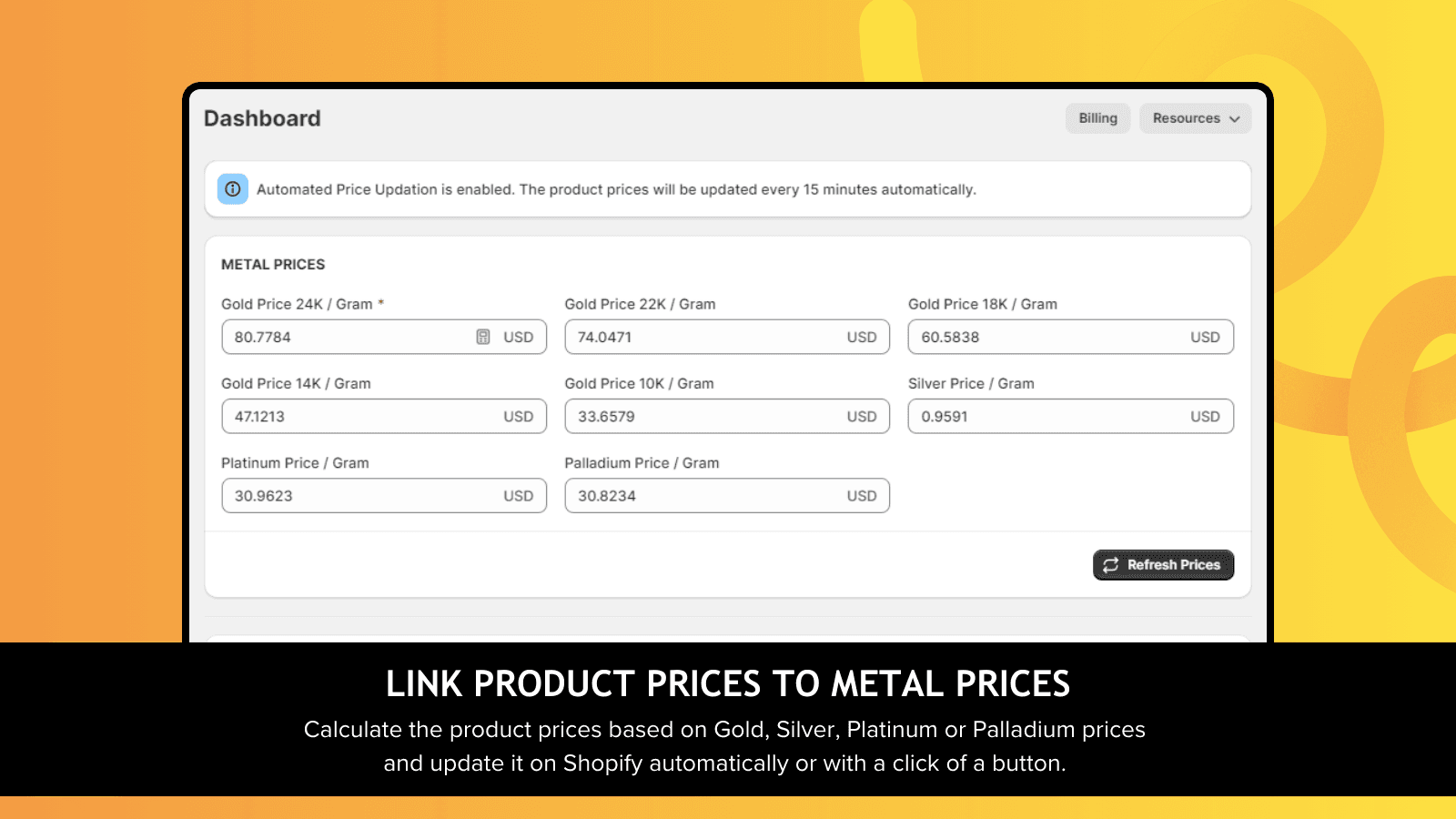The image size is (1456, 819).
Task: Click USD label in Palladium Price field
Action: (862, 495)
